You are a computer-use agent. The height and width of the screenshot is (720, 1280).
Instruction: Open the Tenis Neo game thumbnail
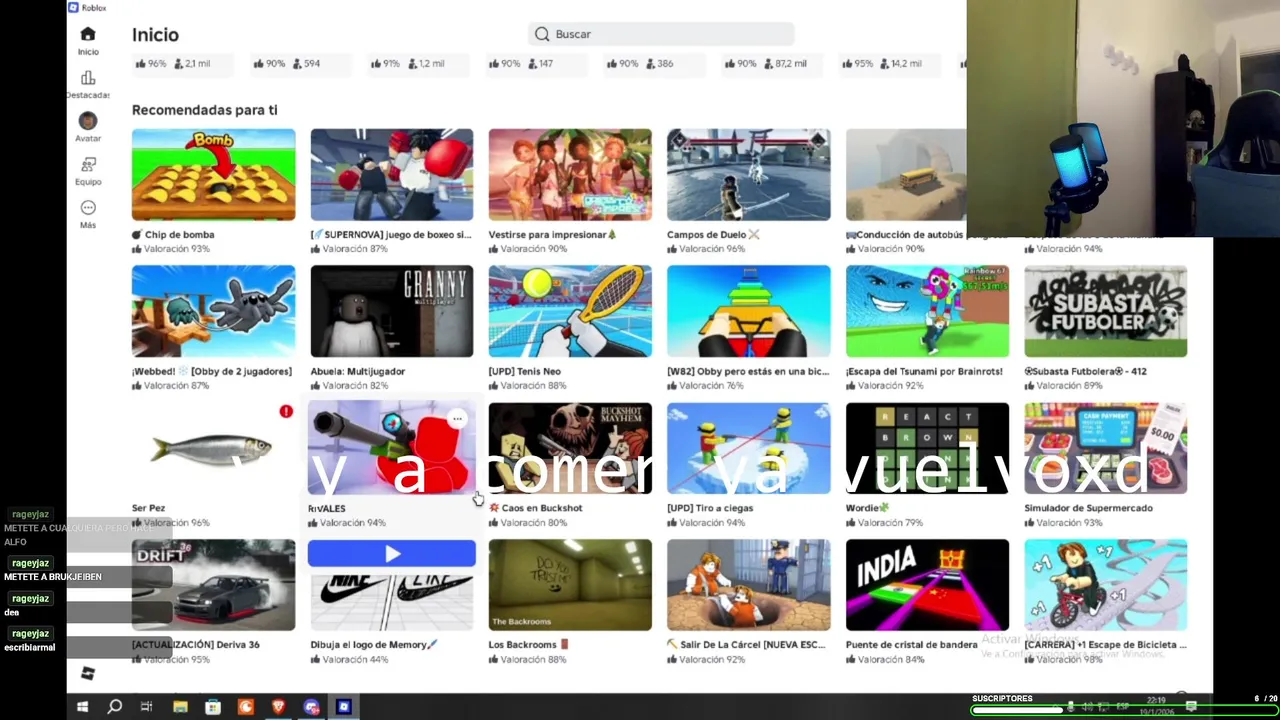click(x=570, y=311)
